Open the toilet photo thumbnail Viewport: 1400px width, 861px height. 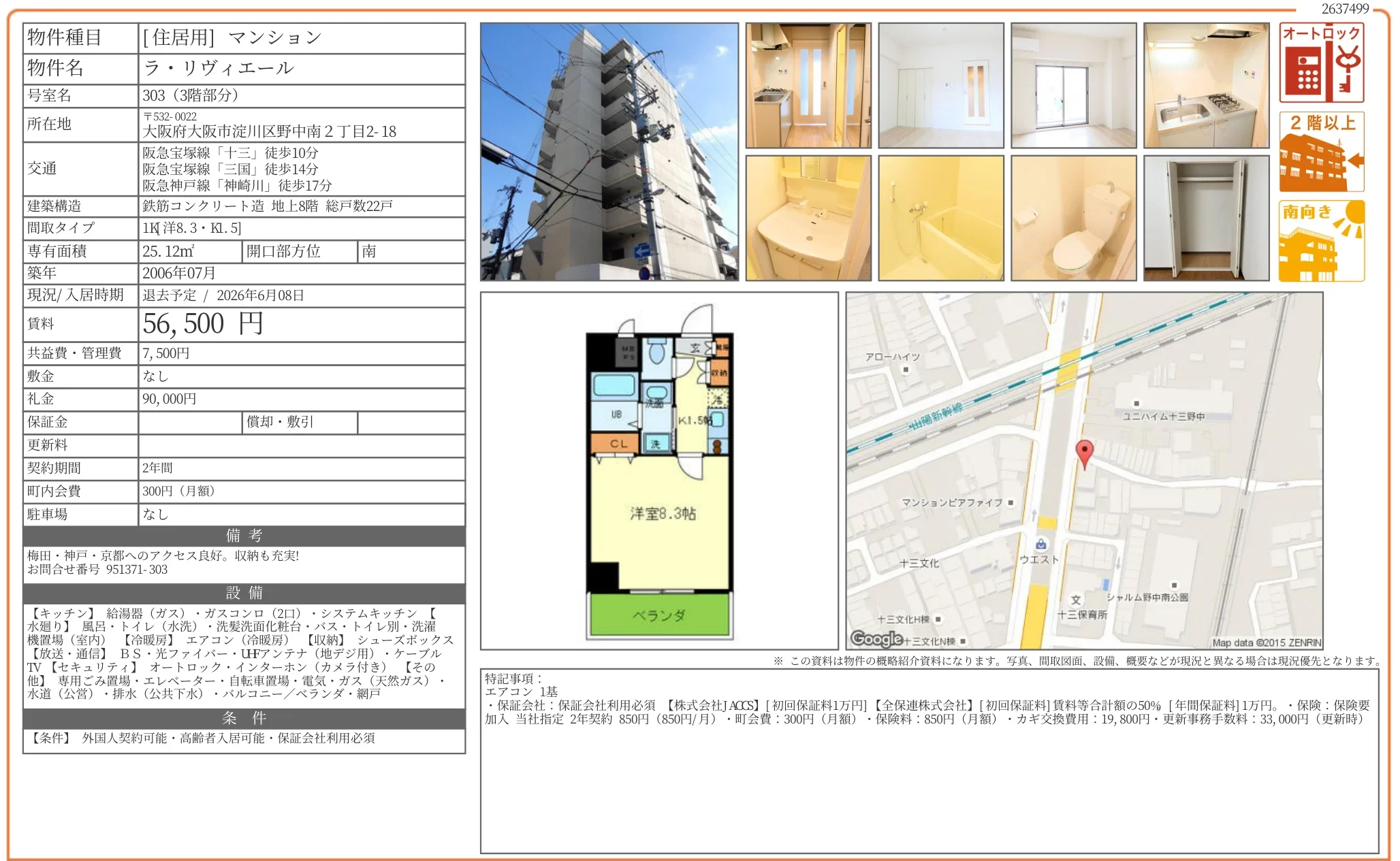(1073, 218)
